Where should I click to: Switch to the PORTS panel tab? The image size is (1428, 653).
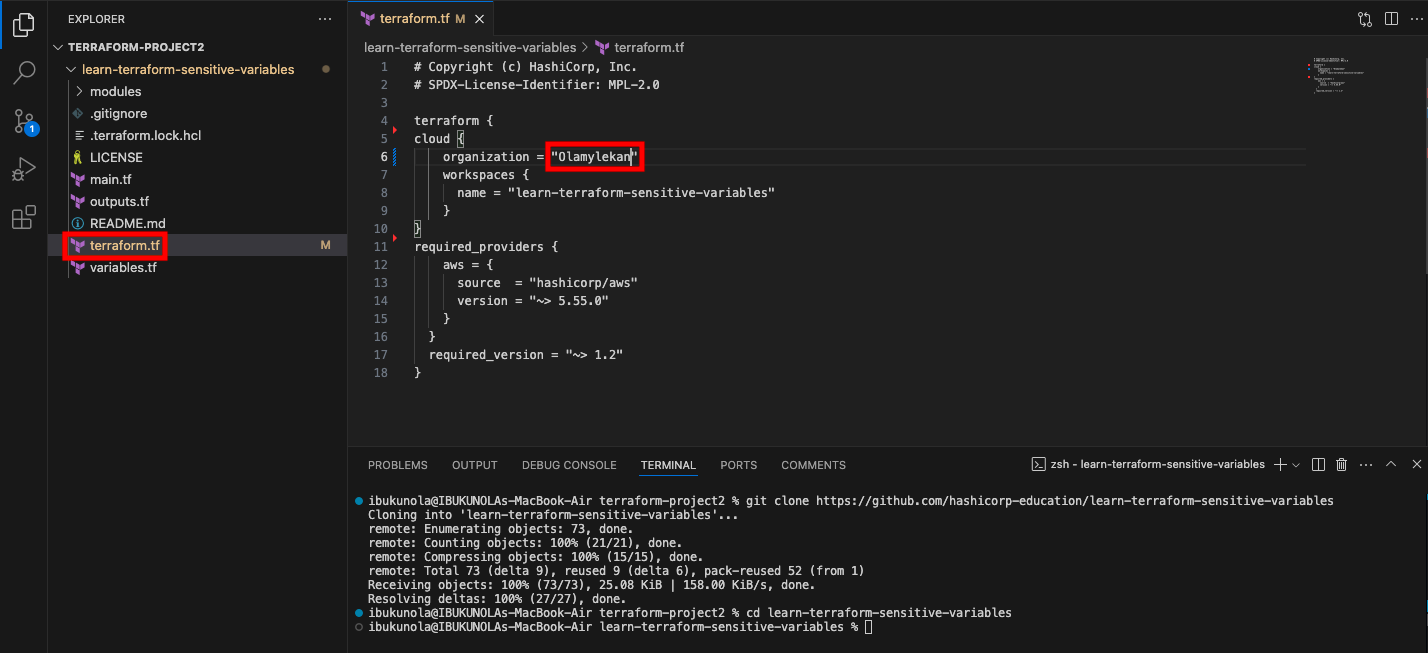coord(738,465)
